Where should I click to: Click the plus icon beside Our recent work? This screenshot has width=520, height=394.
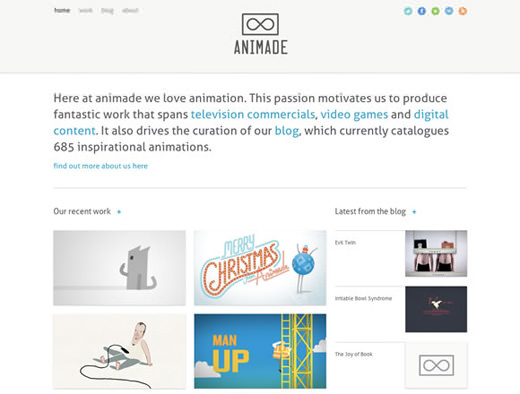(119, 212)
